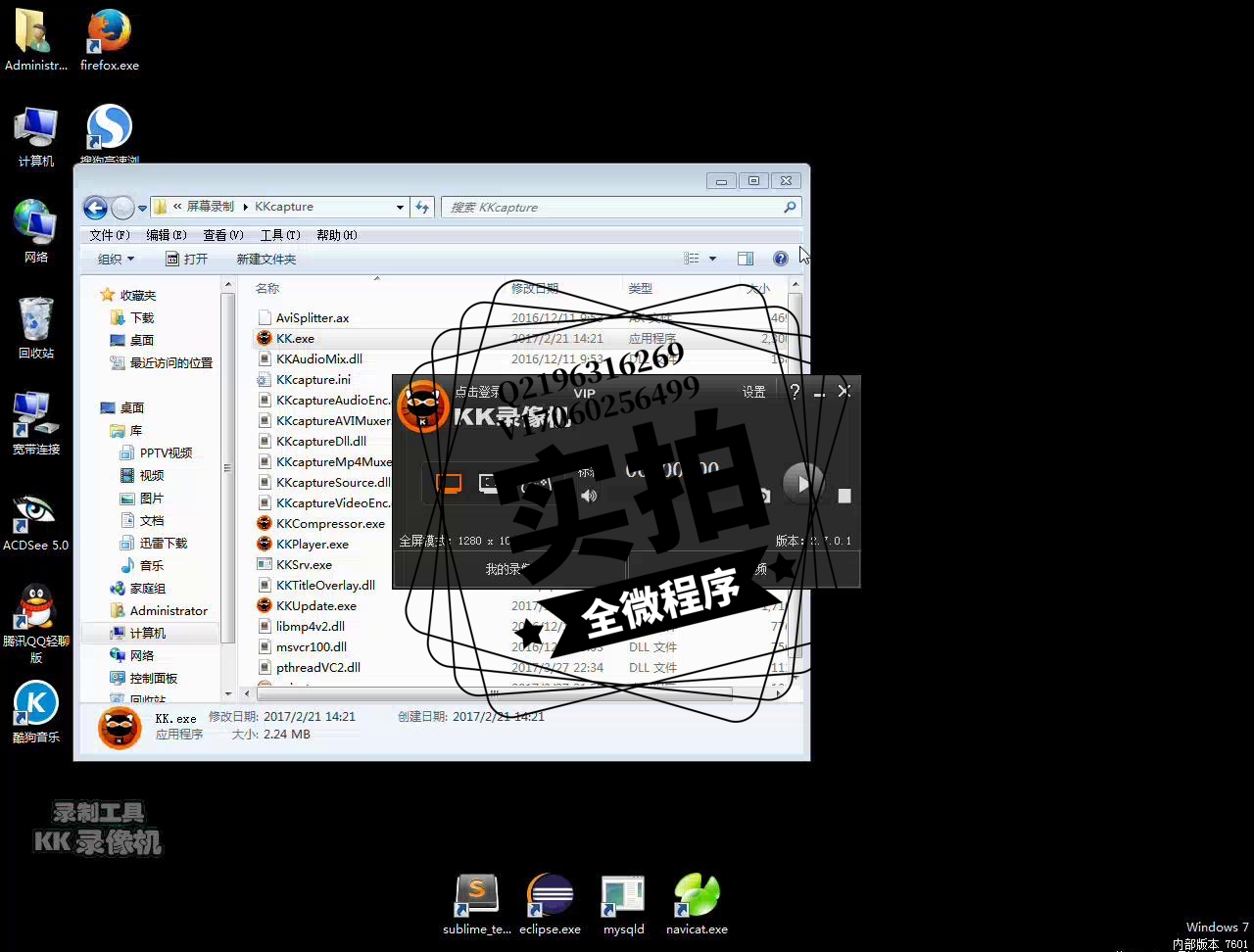Click the navigation pane vertical scrollbar
The height and width of the screenshot is (952, 1254).
pos(228,468)
